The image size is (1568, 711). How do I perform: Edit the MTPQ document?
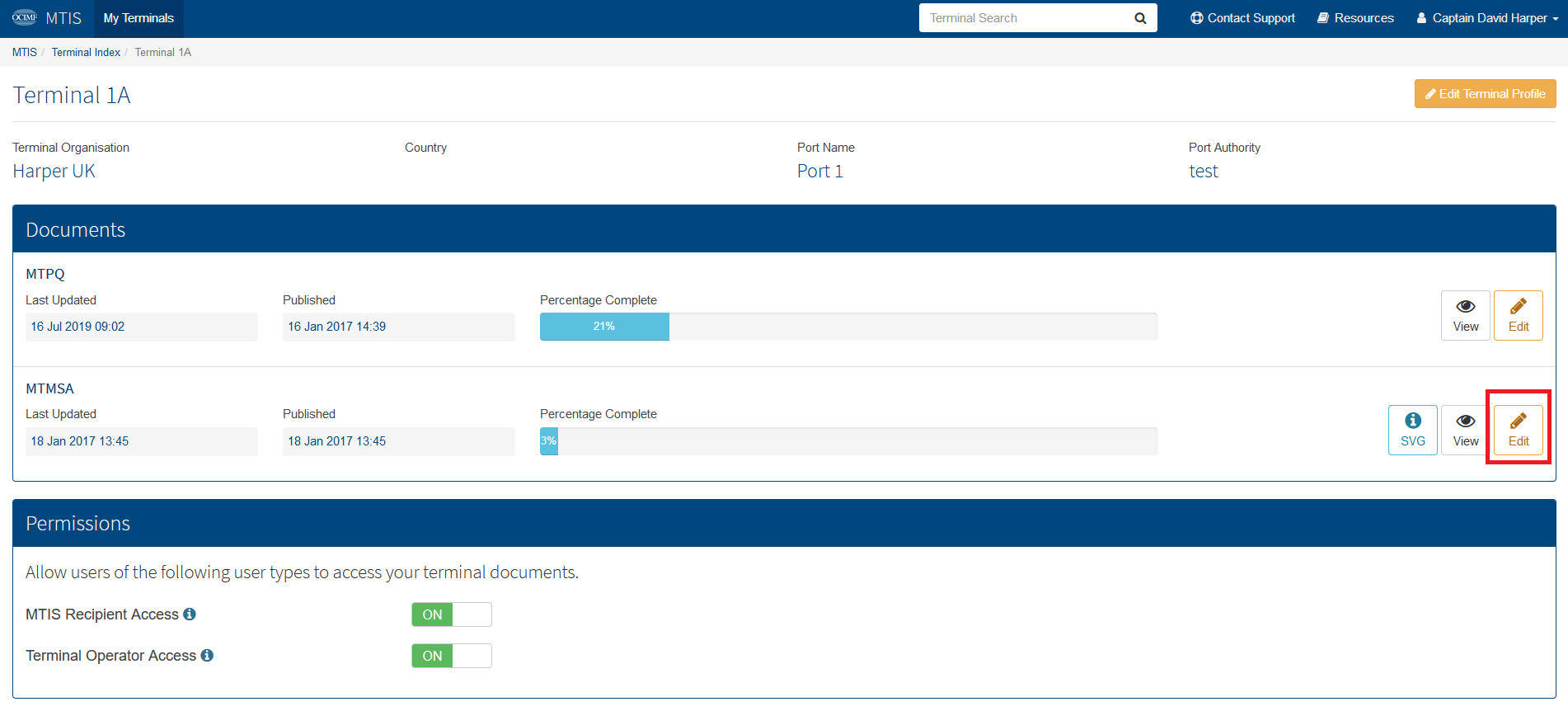(1518, 315)
